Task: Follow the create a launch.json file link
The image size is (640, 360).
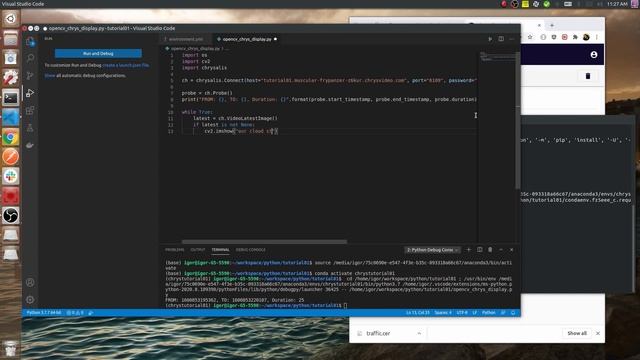Action: point(126,65)
